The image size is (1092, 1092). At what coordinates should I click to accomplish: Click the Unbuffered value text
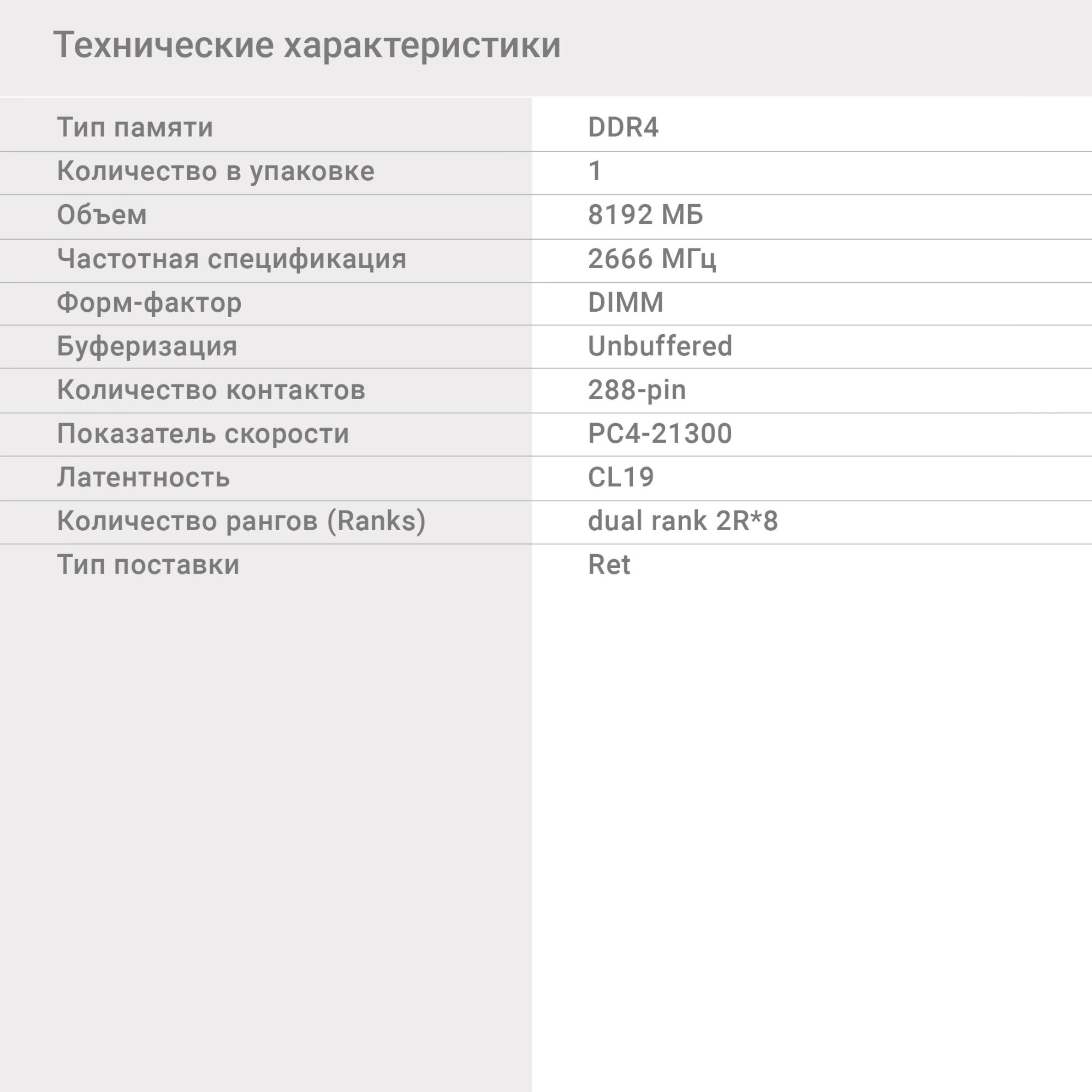(x=660, y=346)
